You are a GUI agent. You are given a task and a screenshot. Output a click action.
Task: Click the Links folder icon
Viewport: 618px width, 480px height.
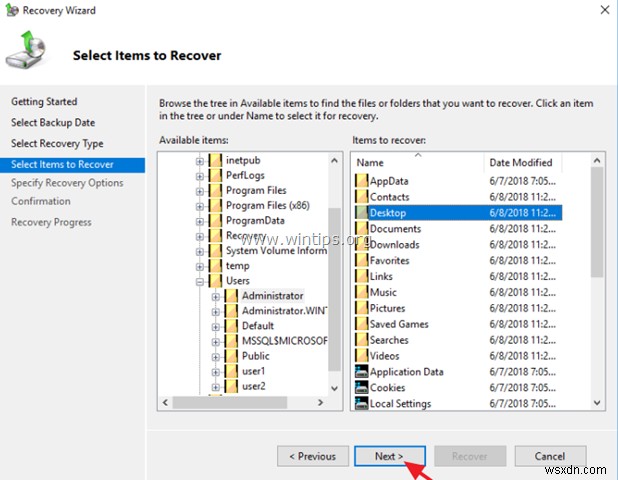(x=361, y=276)
